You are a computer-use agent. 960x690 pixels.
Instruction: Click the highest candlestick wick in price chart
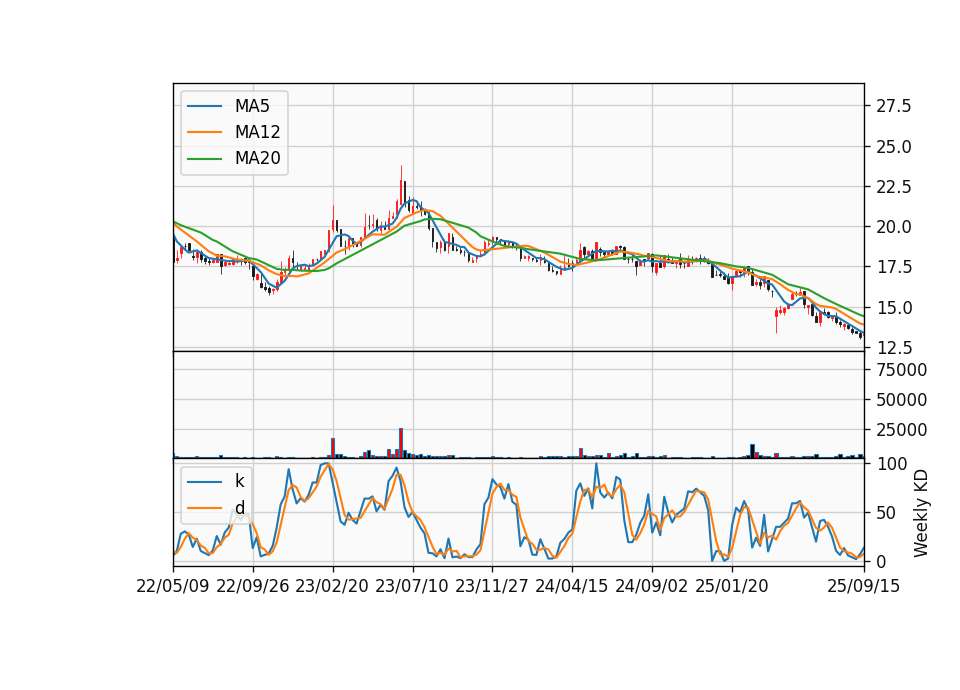pyautogui.click(x=402, y=184)
